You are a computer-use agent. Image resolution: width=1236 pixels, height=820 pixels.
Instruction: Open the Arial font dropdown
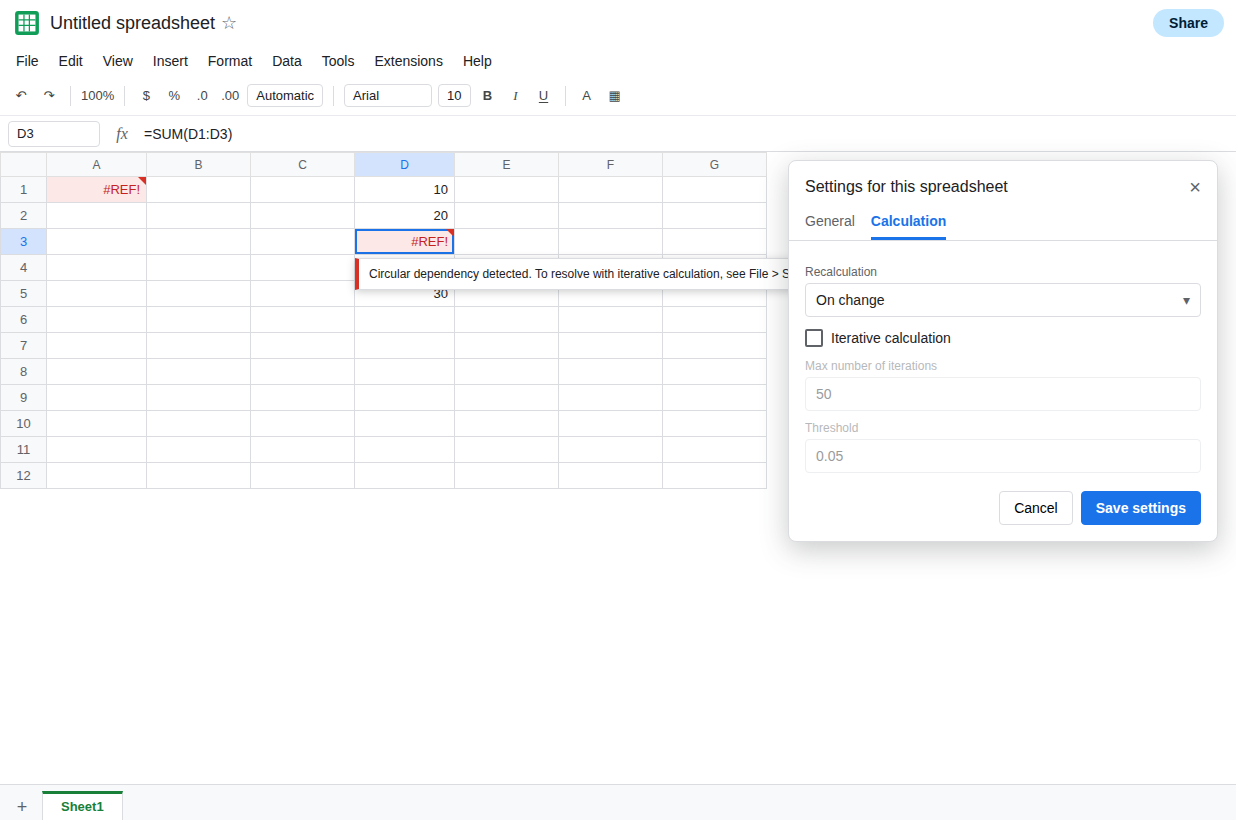[x=388, y=96]
